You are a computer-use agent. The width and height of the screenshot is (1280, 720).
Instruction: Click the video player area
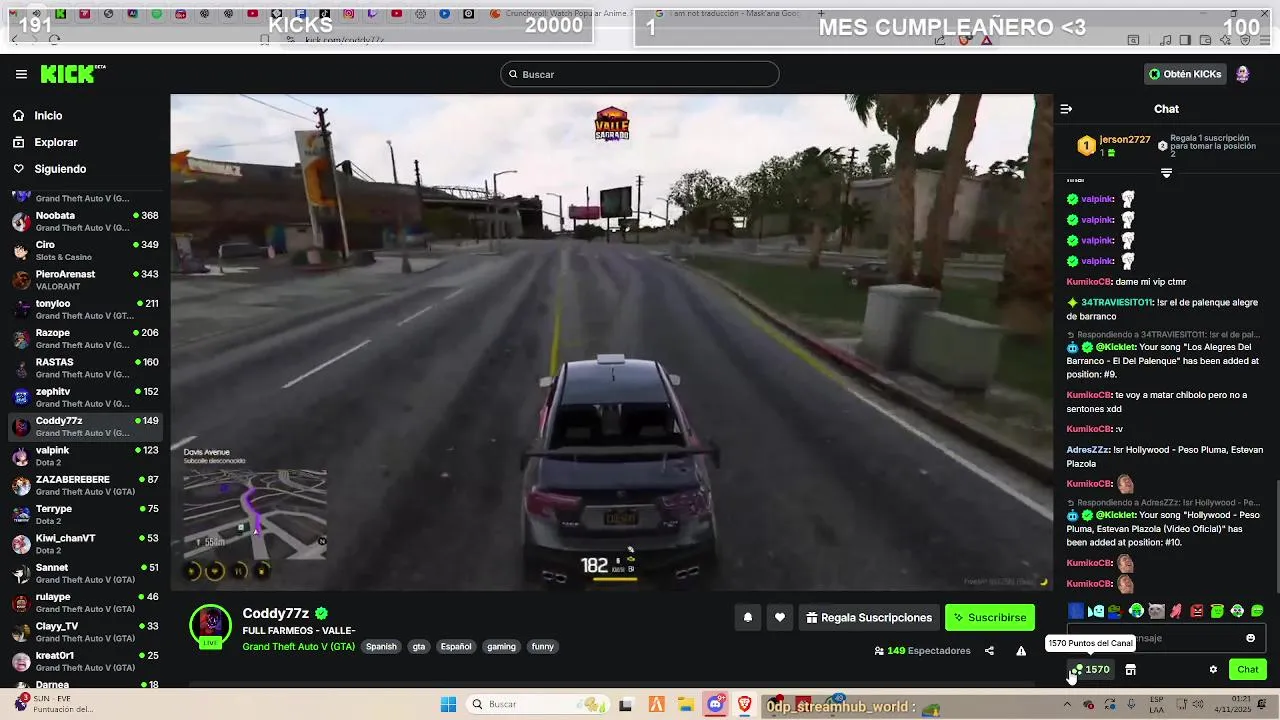tap(611, 342)
